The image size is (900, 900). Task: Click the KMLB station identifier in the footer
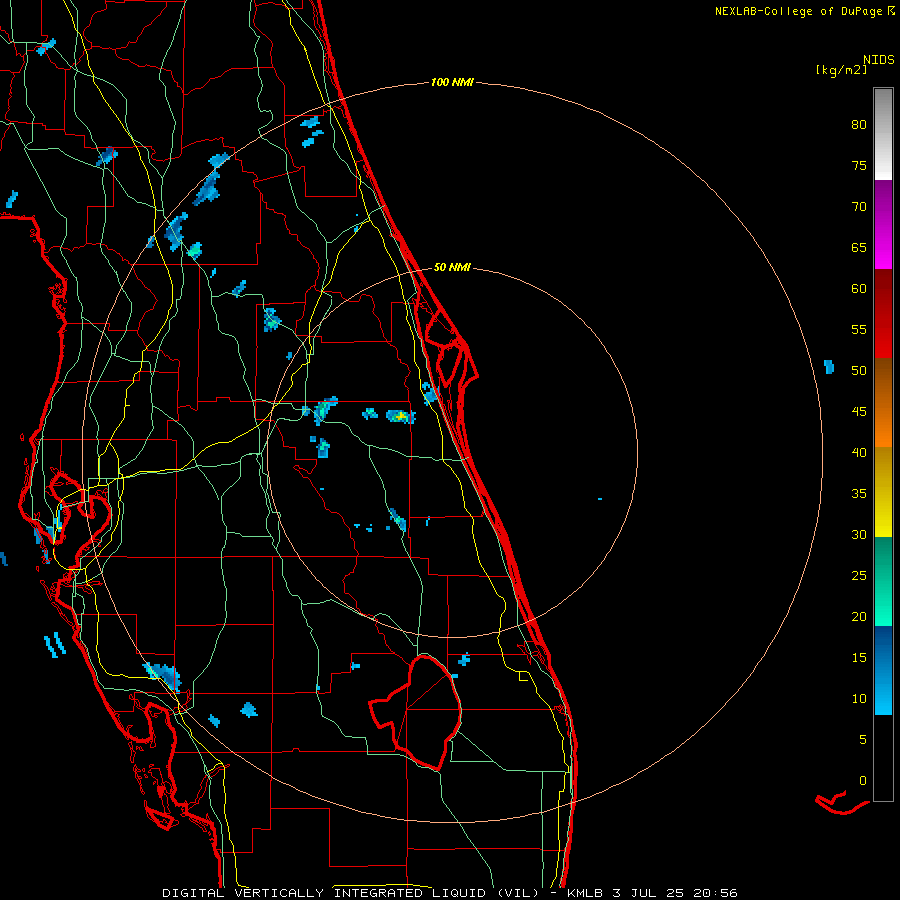(588, 893)
